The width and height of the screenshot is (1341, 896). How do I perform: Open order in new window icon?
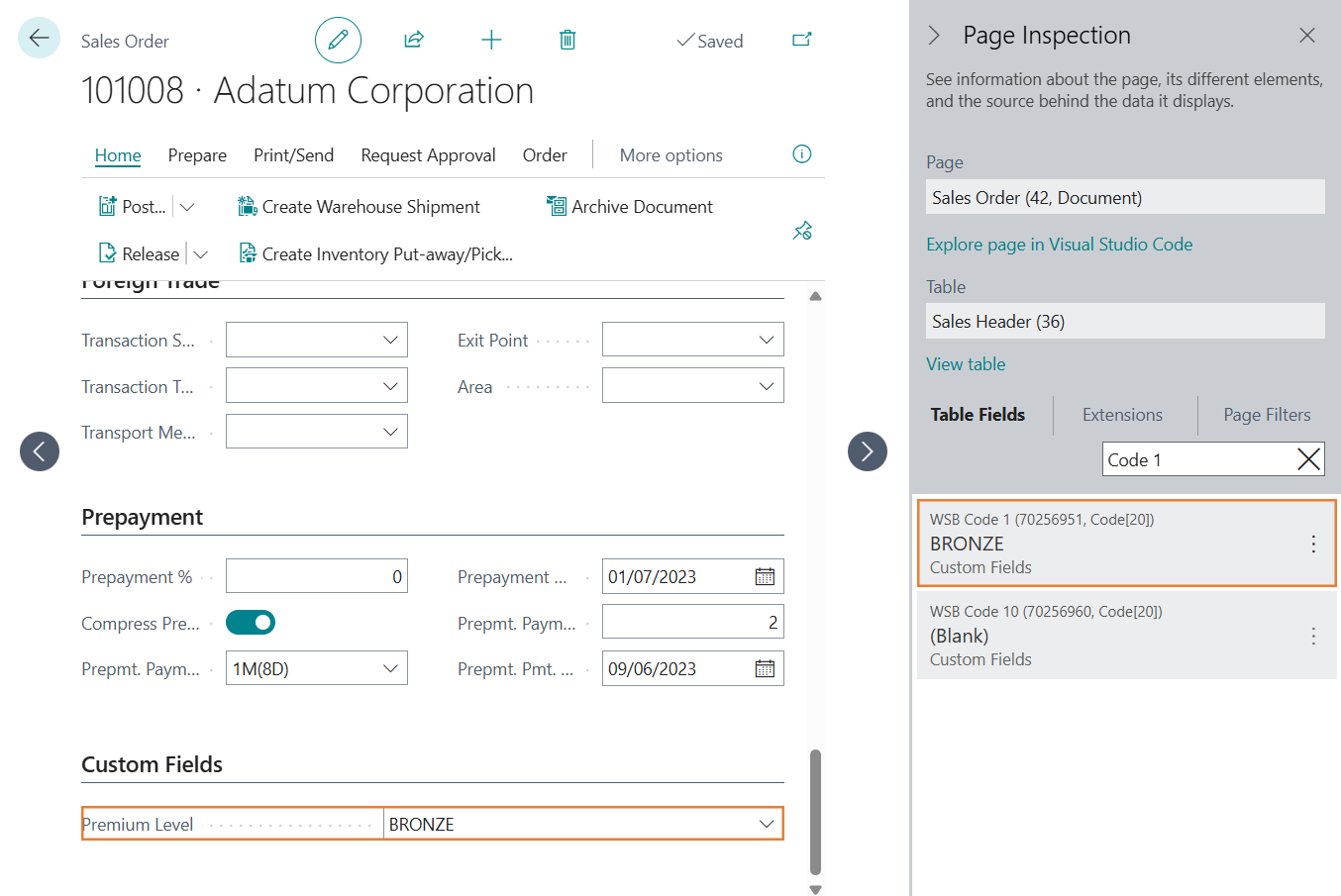802,41
